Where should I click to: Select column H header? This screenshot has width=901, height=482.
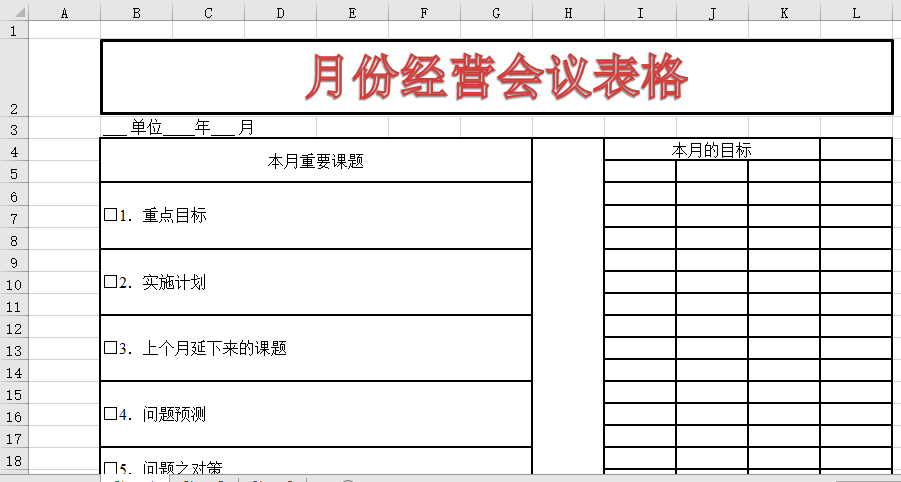pyautogui.click(x=568, y=12)
